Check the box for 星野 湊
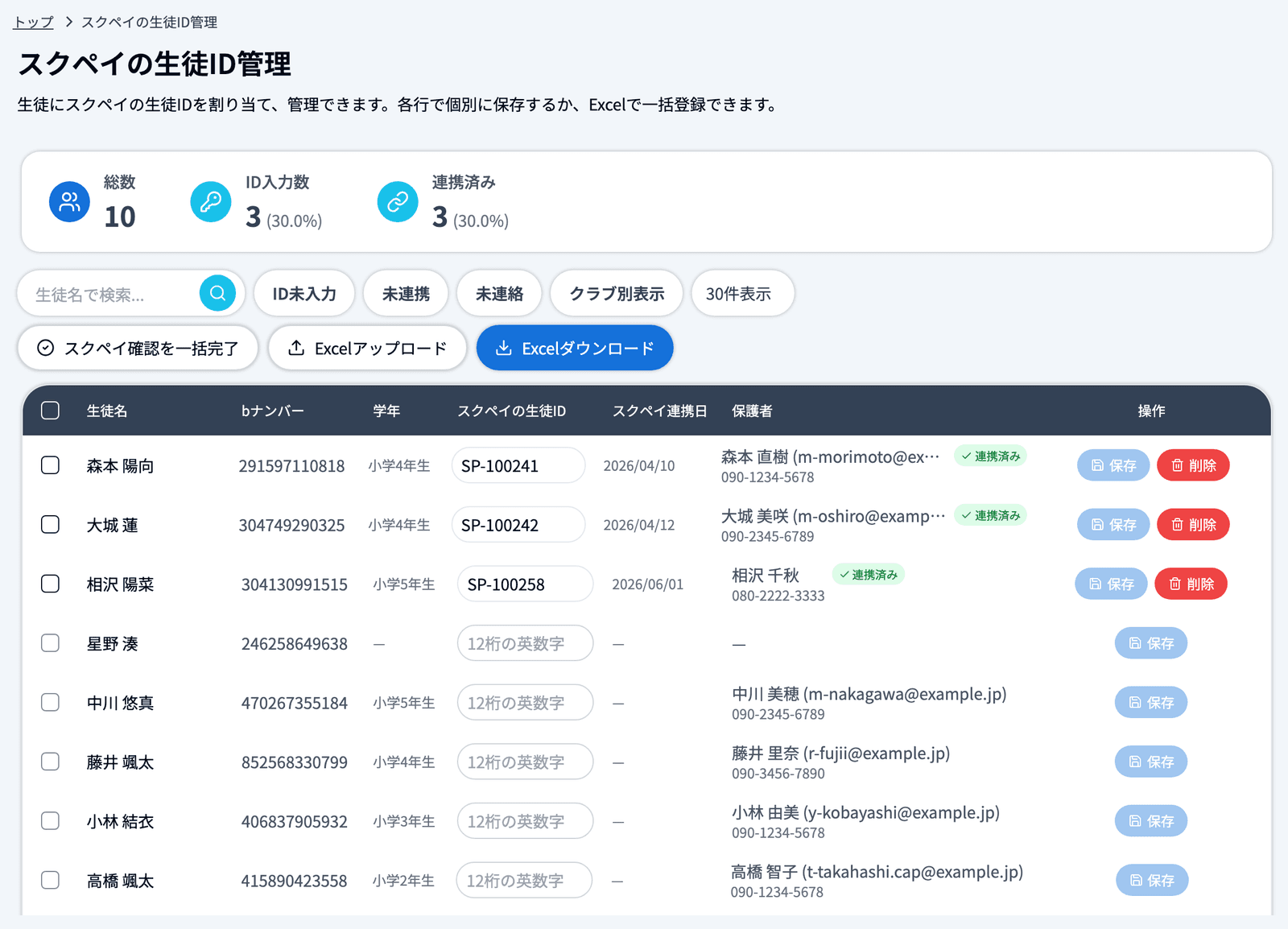Screen dimensions: 1288x929 [50, 643]
